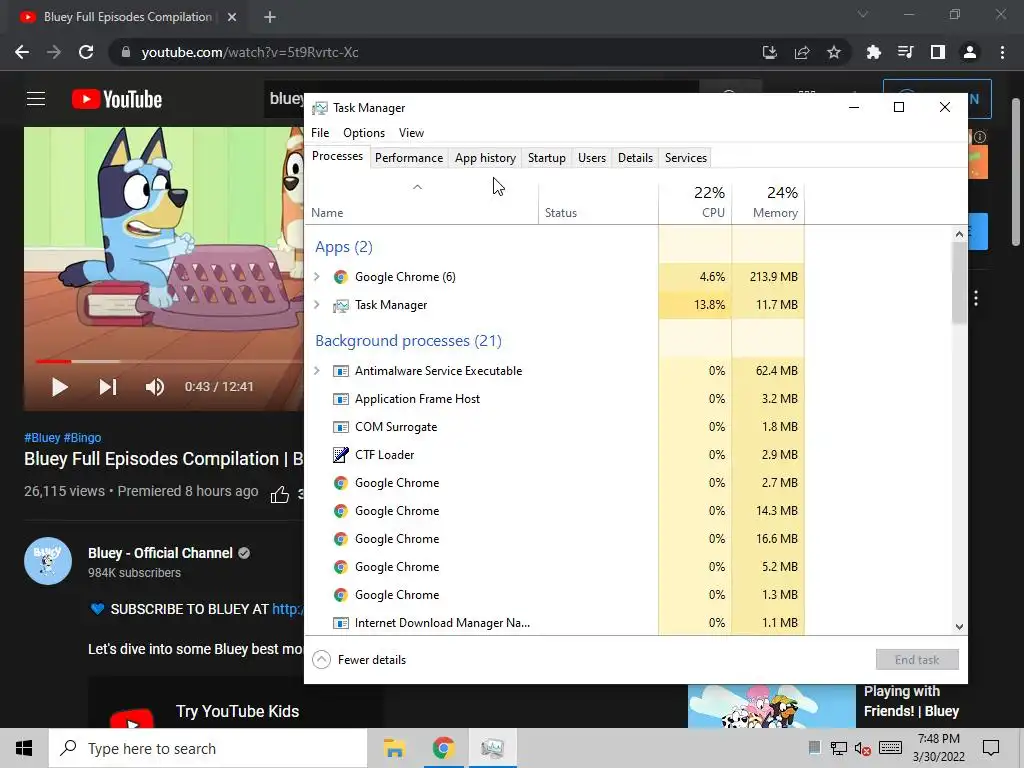
Task: Sort processes by Memory column
Action: click(x=768, y=202)
